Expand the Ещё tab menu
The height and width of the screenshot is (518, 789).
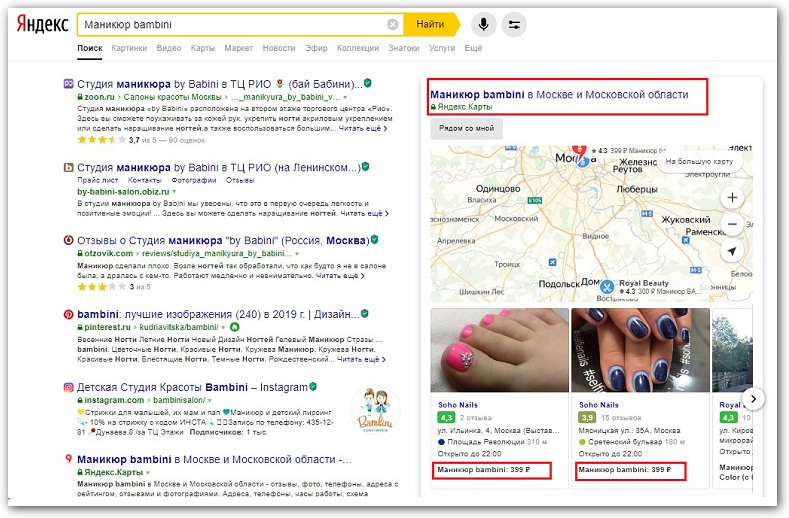(x=473, y=48)
